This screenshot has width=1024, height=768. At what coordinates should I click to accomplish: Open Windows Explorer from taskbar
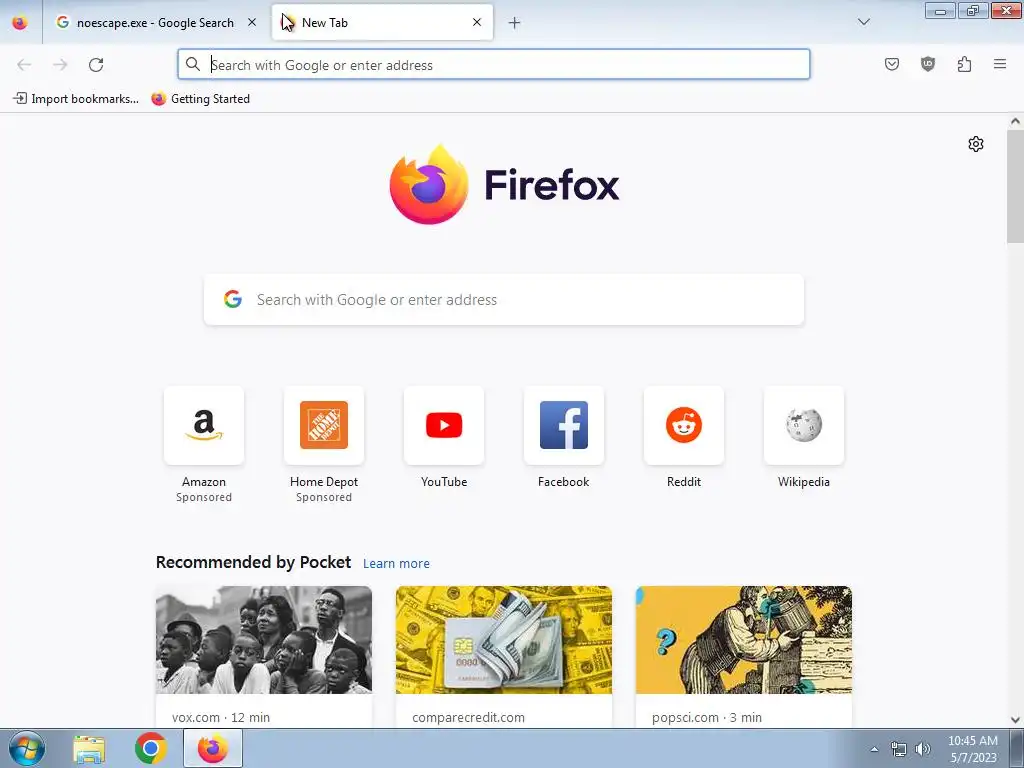pyautogui.click(x=89, y=748)
